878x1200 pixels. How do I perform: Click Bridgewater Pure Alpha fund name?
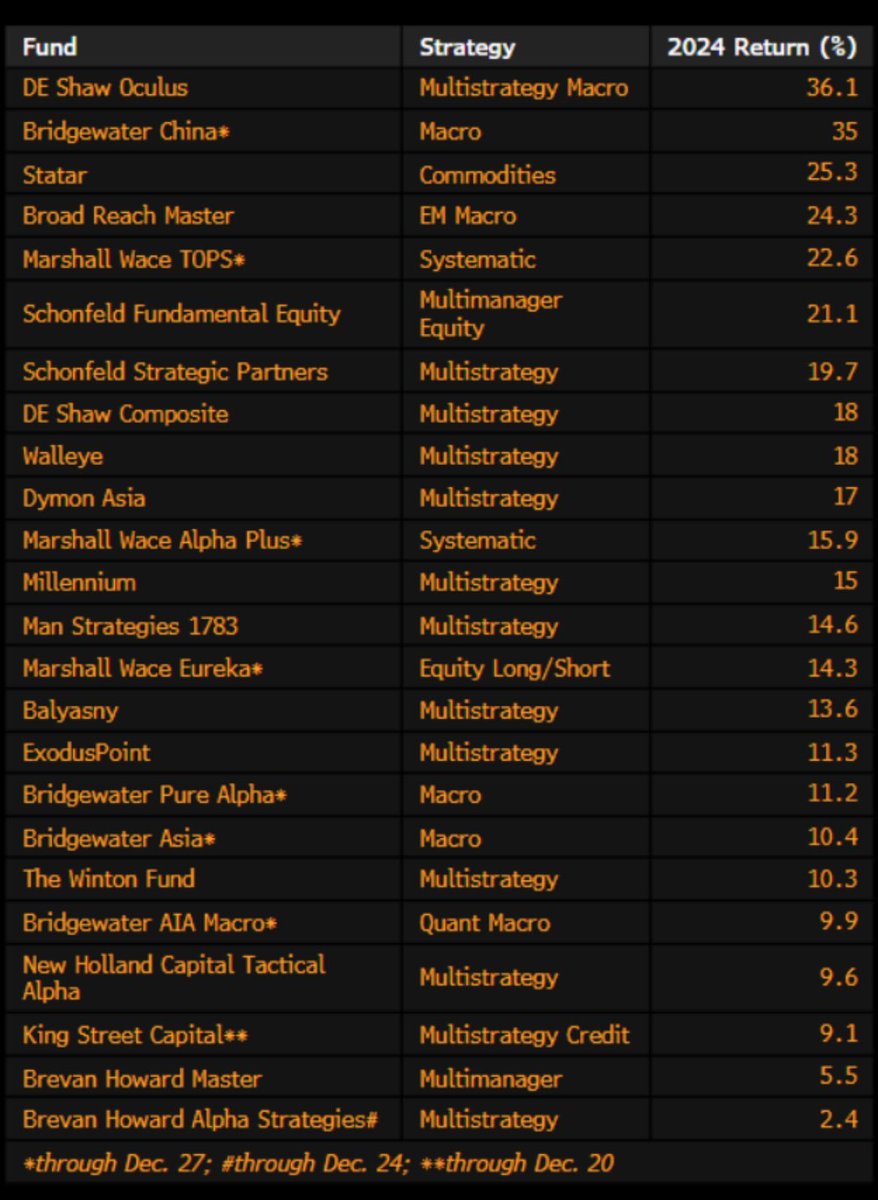coord(155,795)
